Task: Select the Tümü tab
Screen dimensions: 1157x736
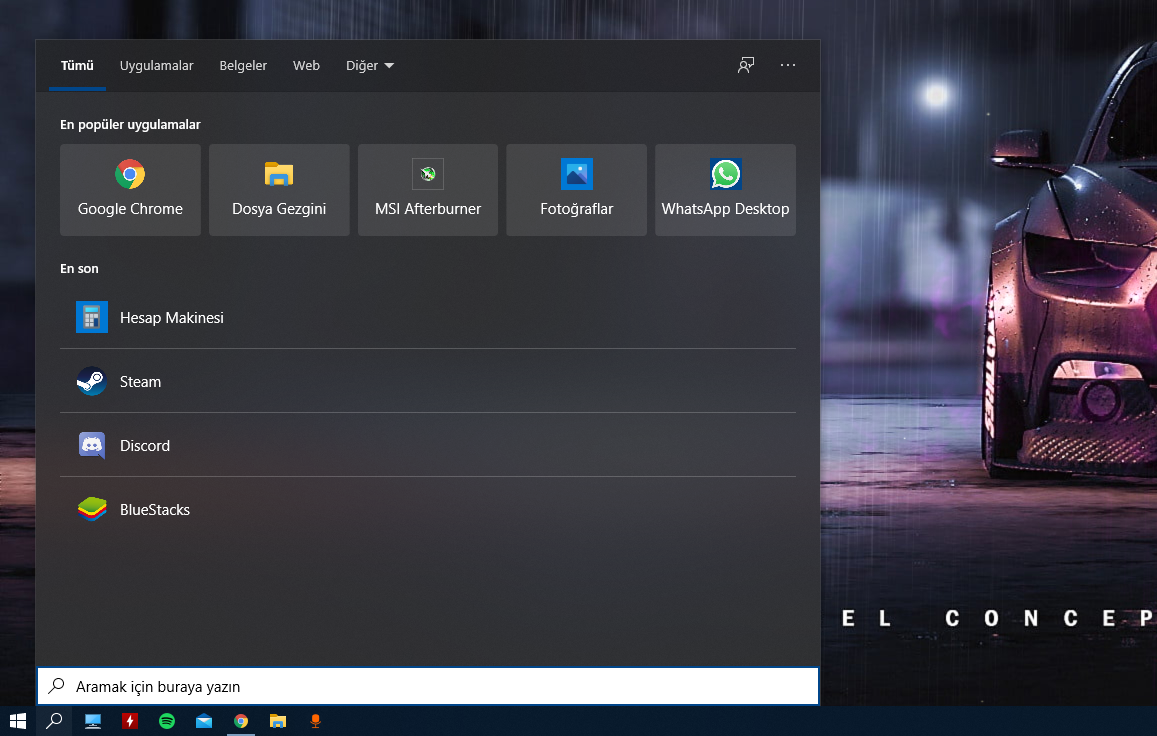Action: [77, 66]
